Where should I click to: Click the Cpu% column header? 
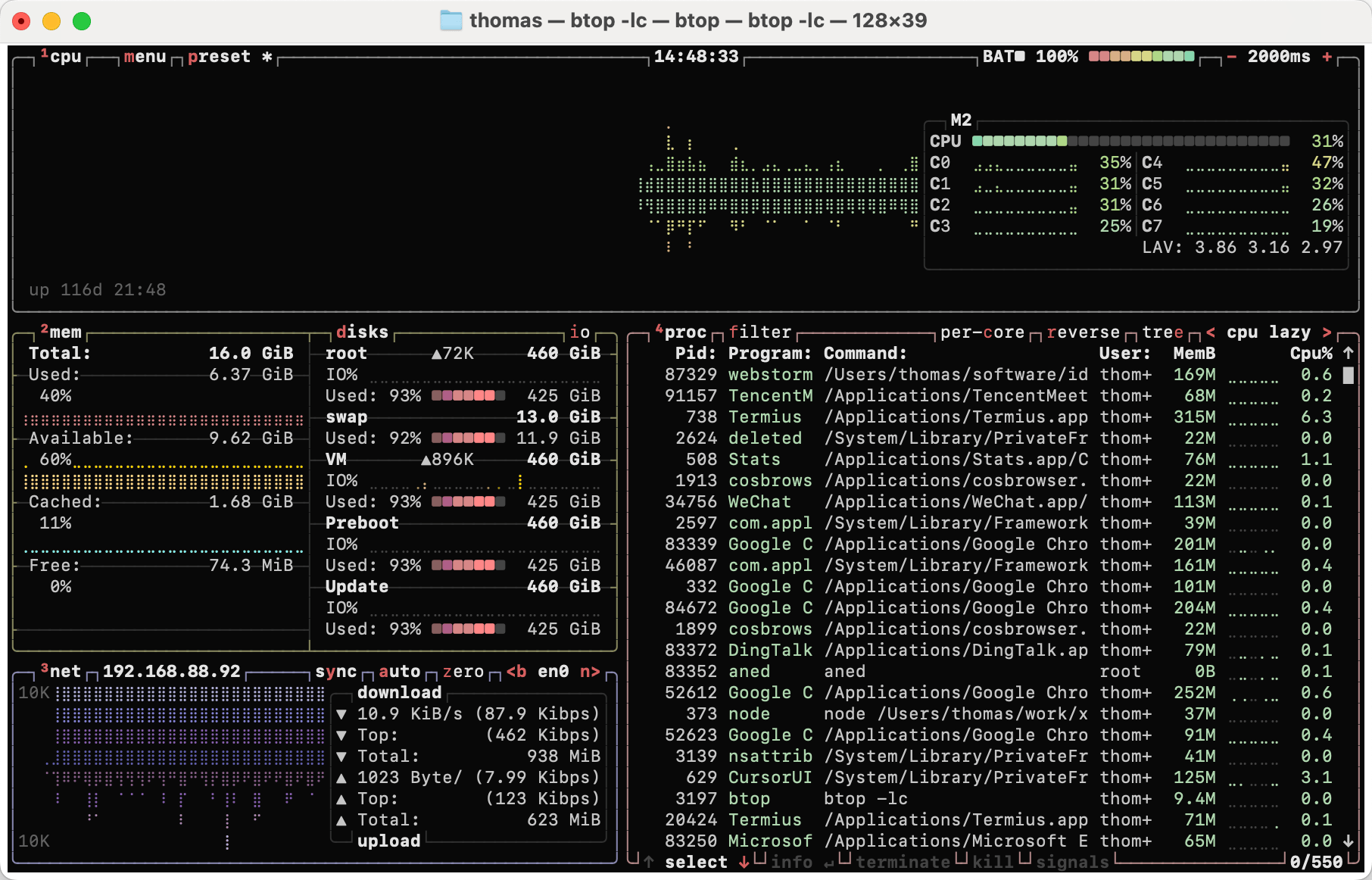pos(1311,353)
